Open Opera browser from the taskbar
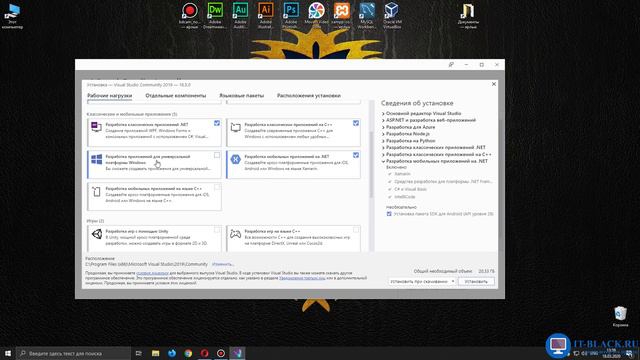 coord(204,353)
